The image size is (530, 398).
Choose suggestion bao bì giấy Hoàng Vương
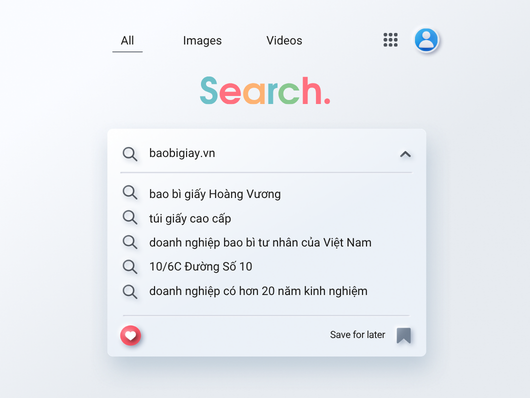(x=215, y=194)
